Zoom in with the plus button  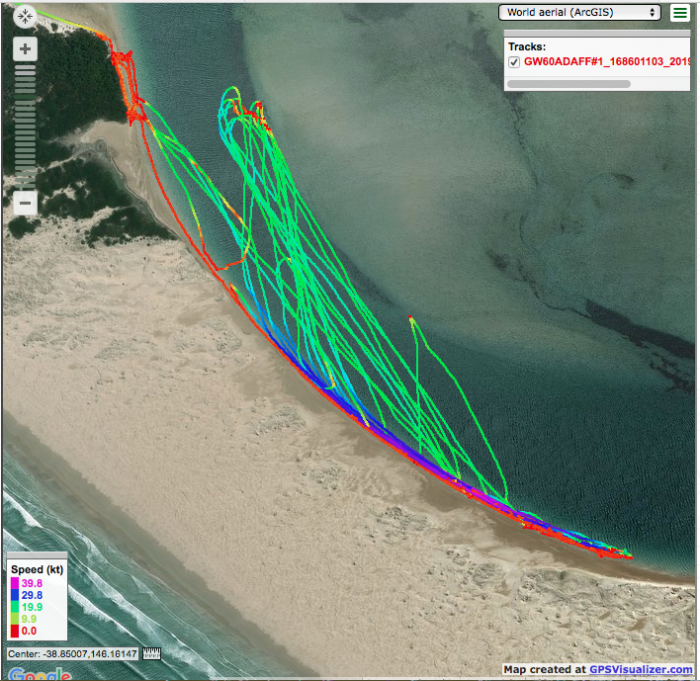[25, 49]
